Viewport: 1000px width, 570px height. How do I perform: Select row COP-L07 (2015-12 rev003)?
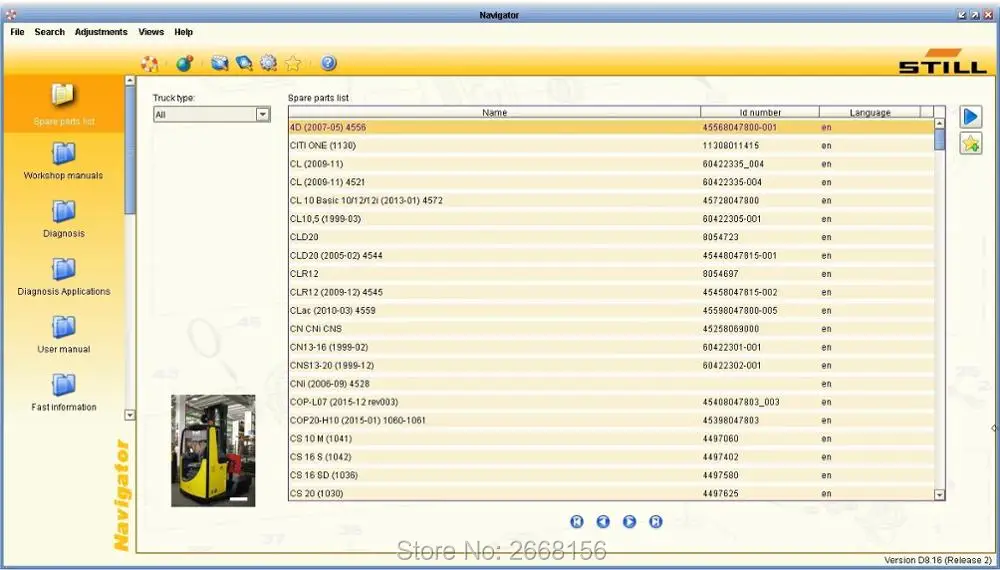(x=611, y=402)
